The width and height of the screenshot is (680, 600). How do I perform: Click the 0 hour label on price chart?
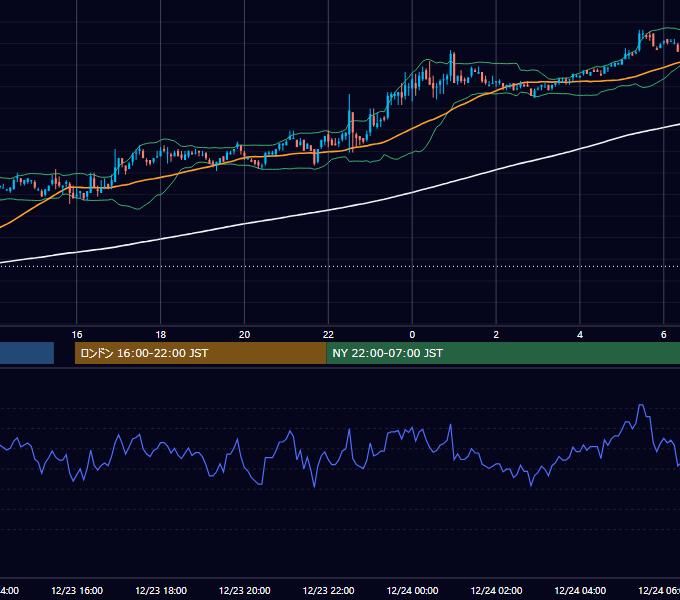[x=412, y=335]
